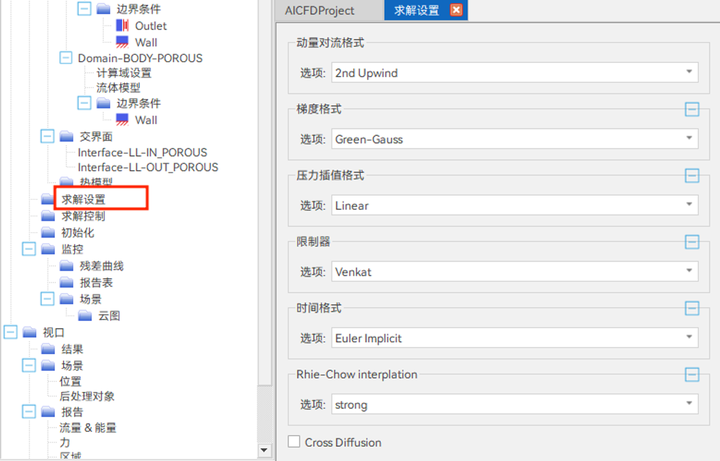
Task: Click the blue Wall icon under Outlet
Action: pos(122,42)
